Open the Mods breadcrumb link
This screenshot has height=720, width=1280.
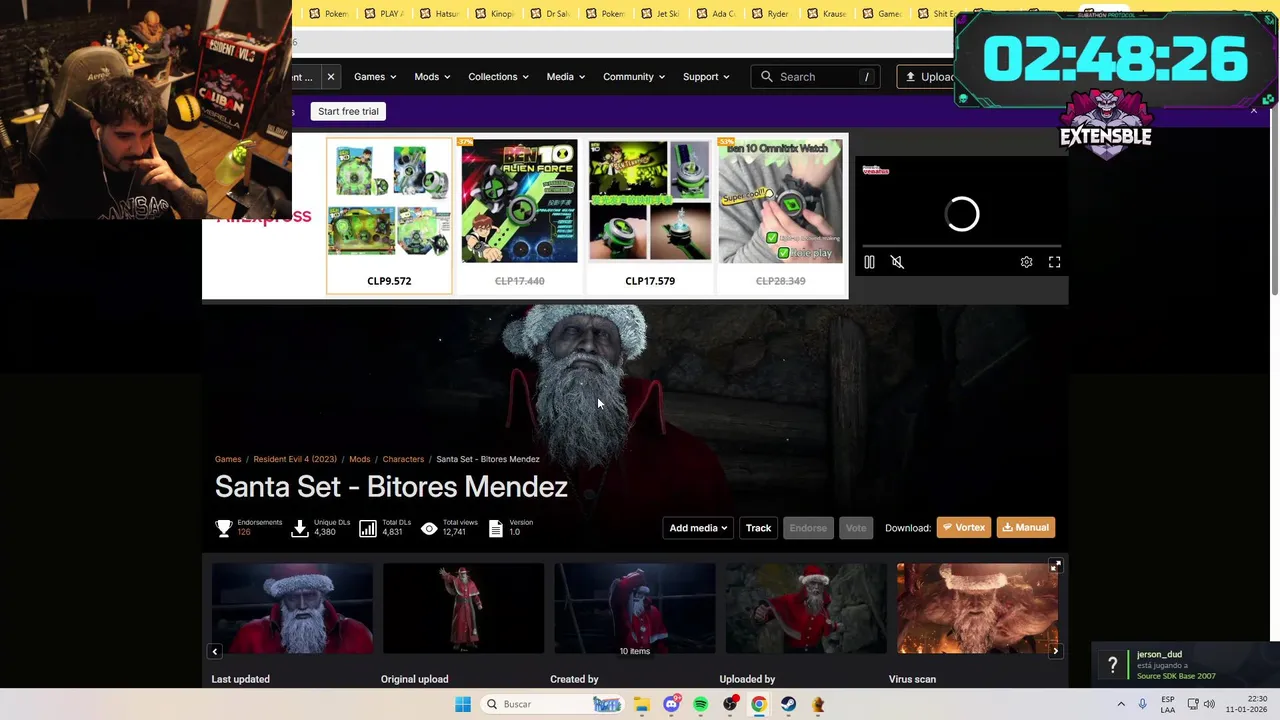click(359, 459)
